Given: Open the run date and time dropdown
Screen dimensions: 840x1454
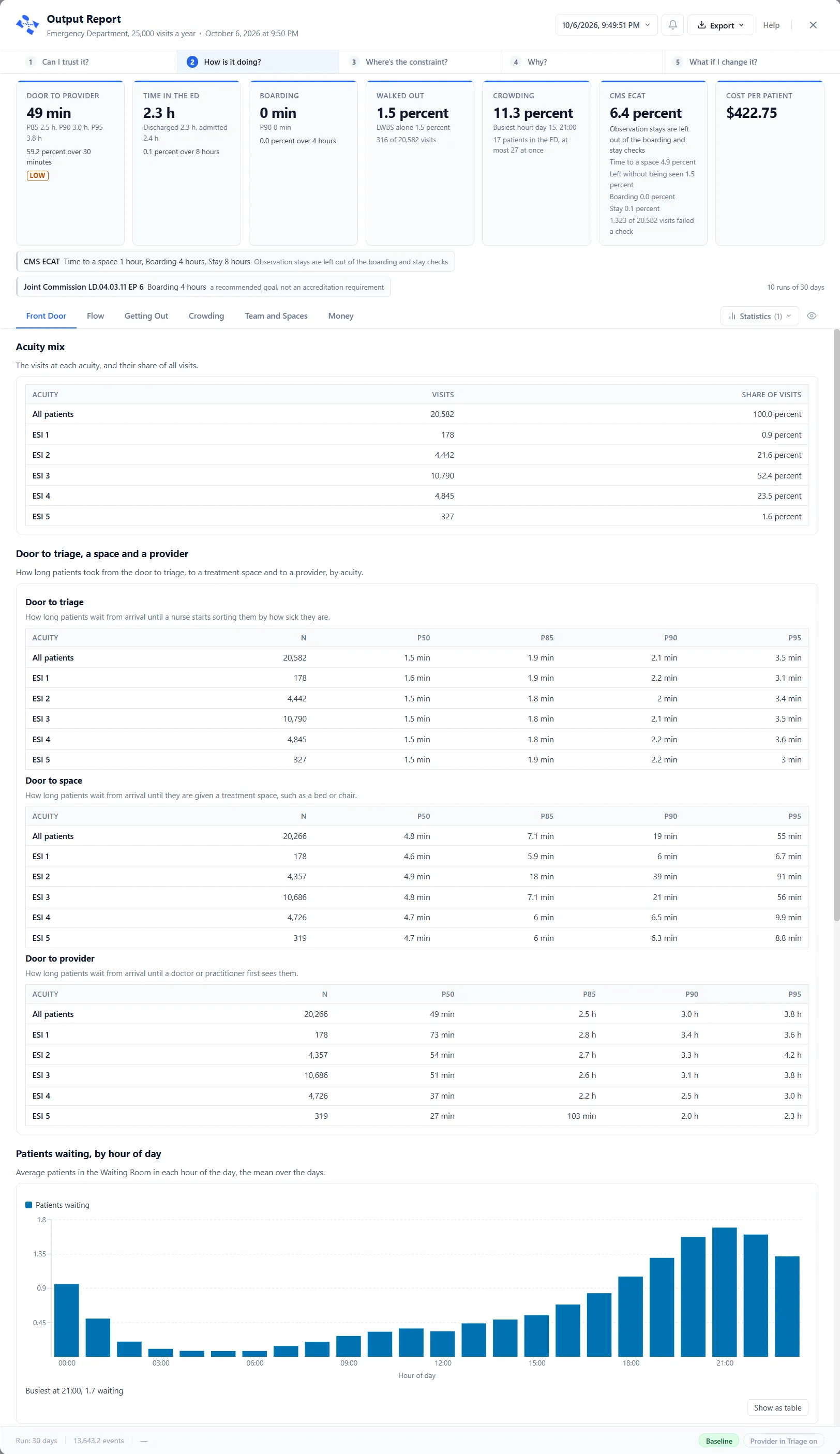Looking at the screenshot, I should coord(606,25).
